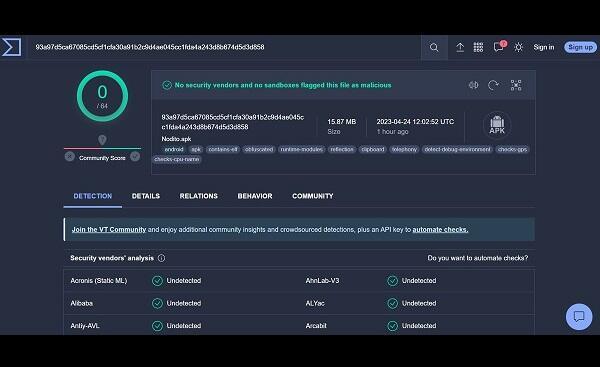Viewport: 600px width, 367px height.
Task: Switch to the BEHAVIOR tab
Action: [255, 196]
